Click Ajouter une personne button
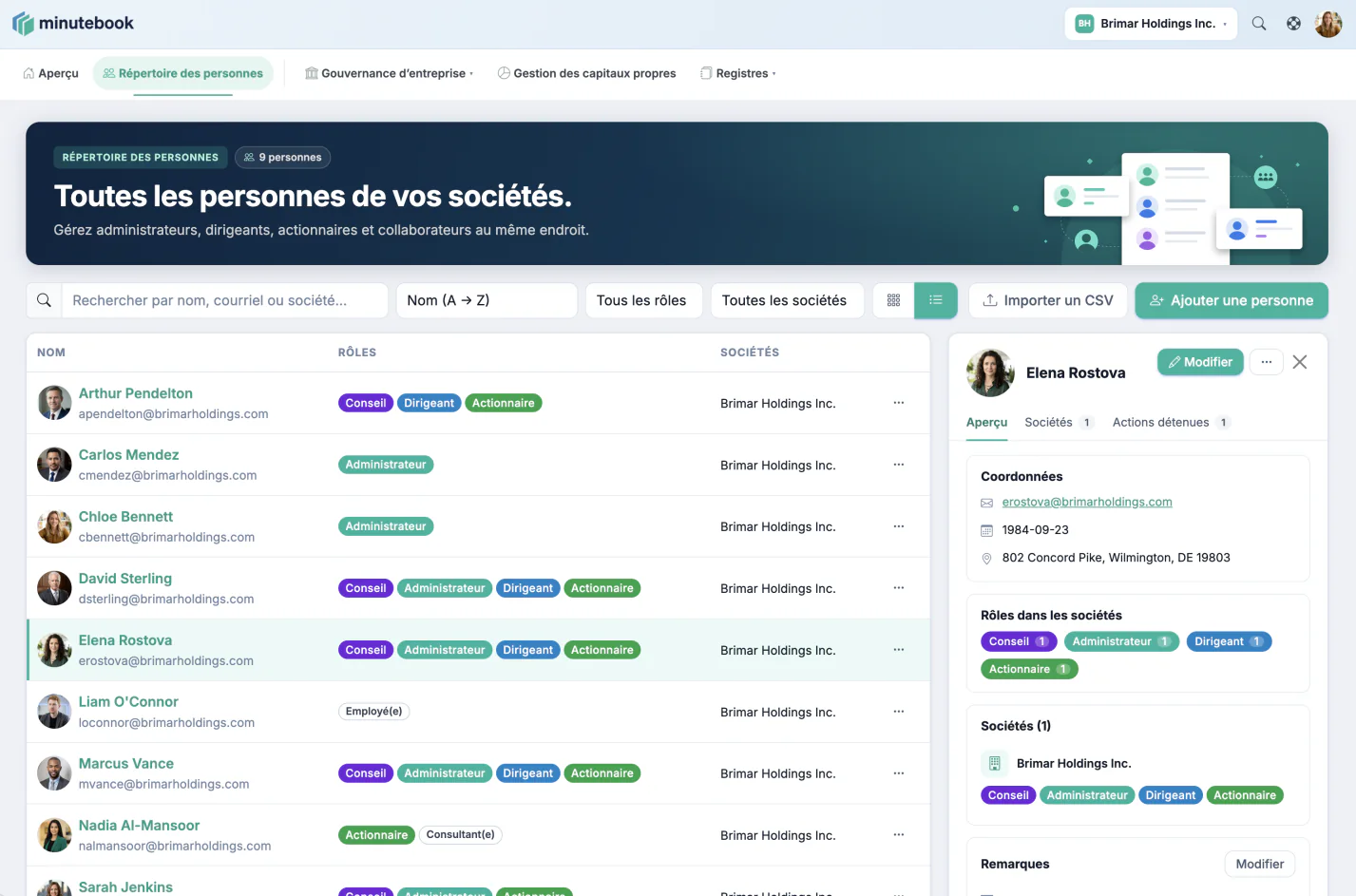This screenshot has height=896, width=1356. [x=1232, y=300]
